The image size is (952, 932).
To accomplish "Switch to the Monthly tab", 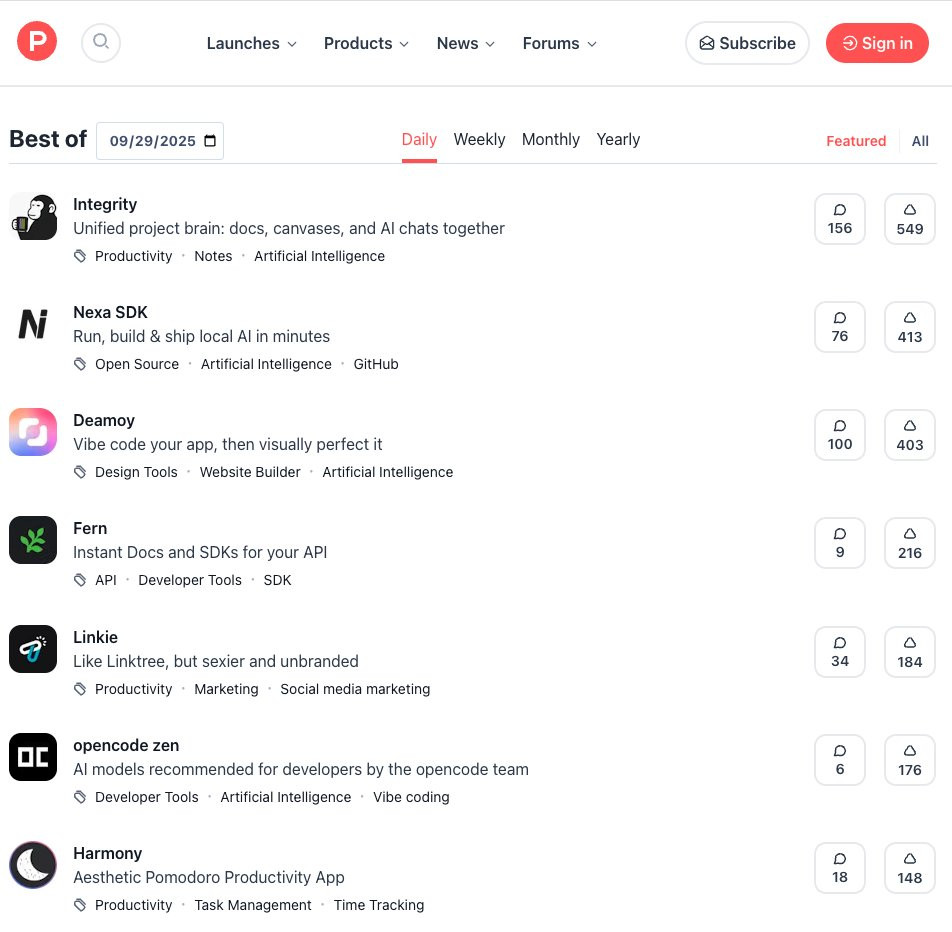I will (551, 140).
